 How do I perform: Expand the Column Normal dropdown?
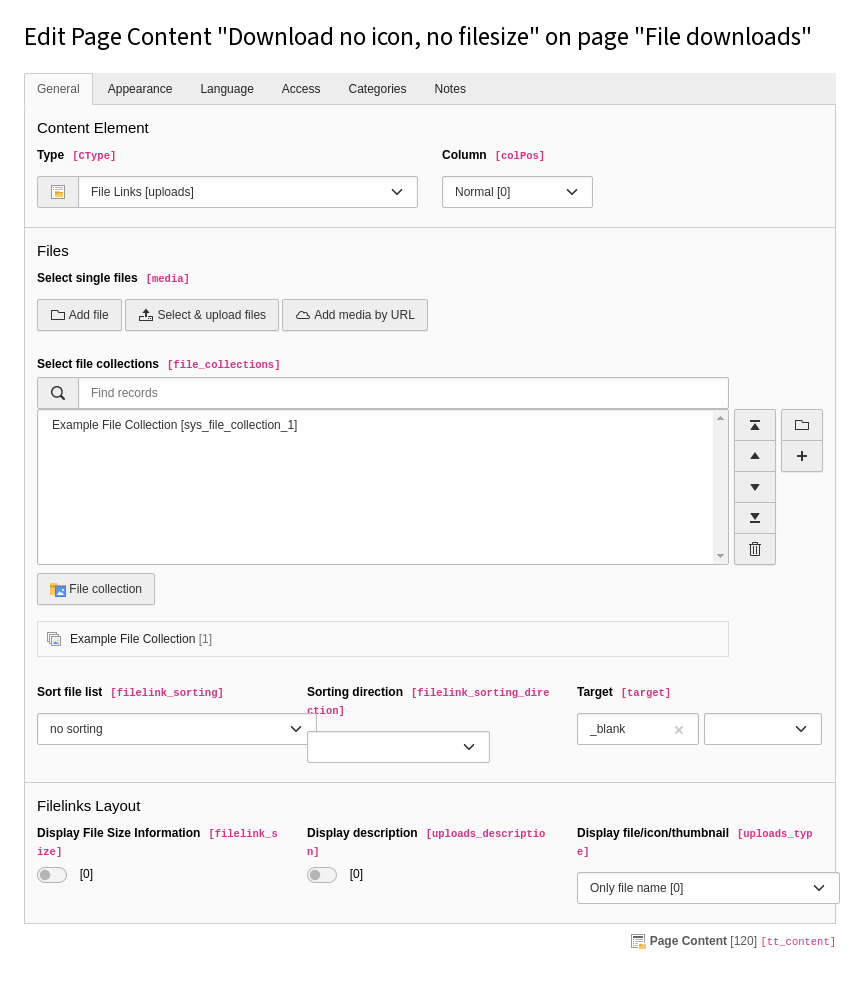pyautogui.click(x=517, y=192)
